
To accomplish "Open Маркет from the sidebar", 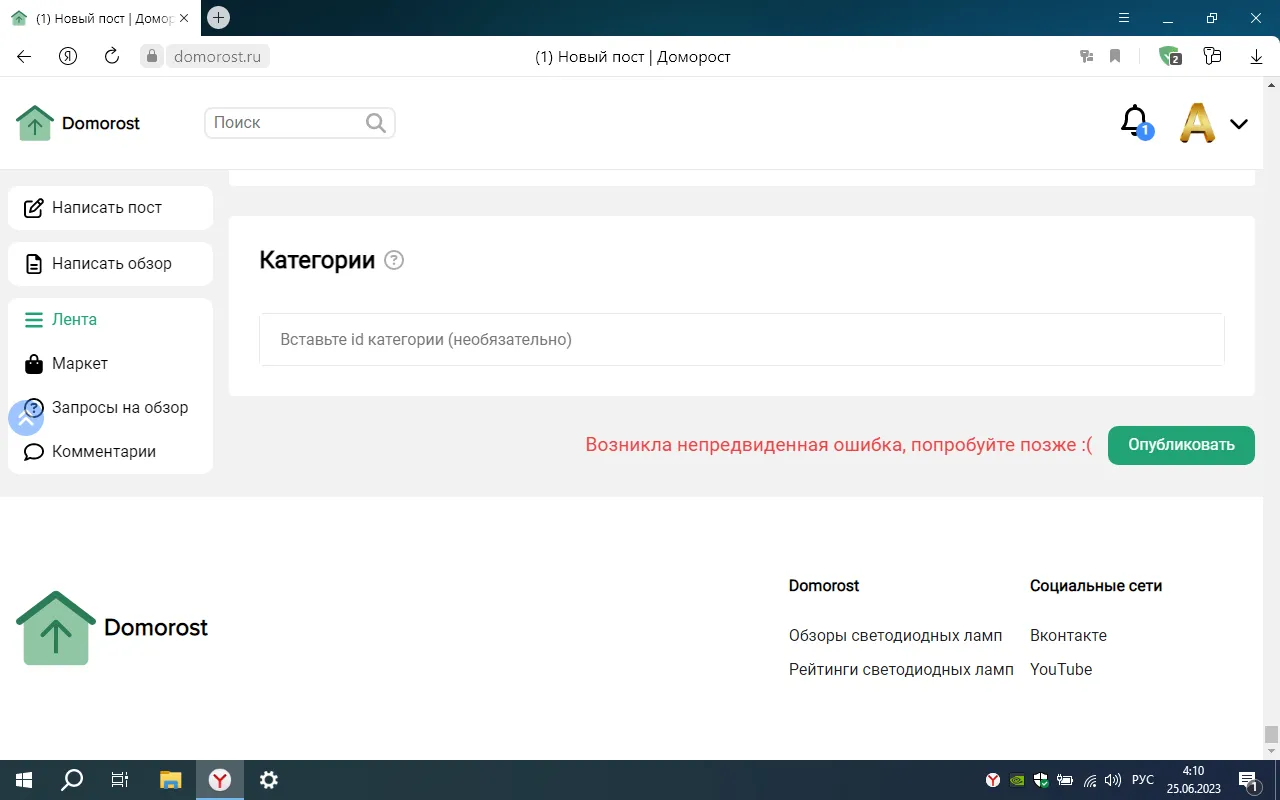I will (x=79, y=364).
